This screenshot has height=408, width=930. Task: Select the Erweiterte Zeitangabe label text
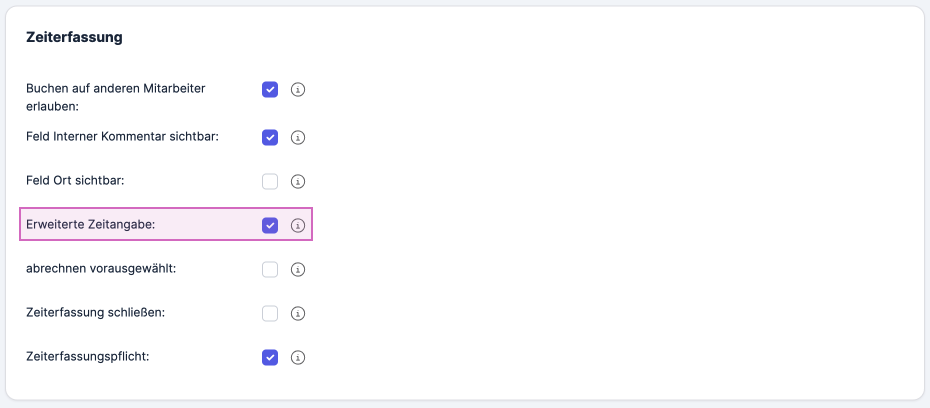[x=90, y=225]
